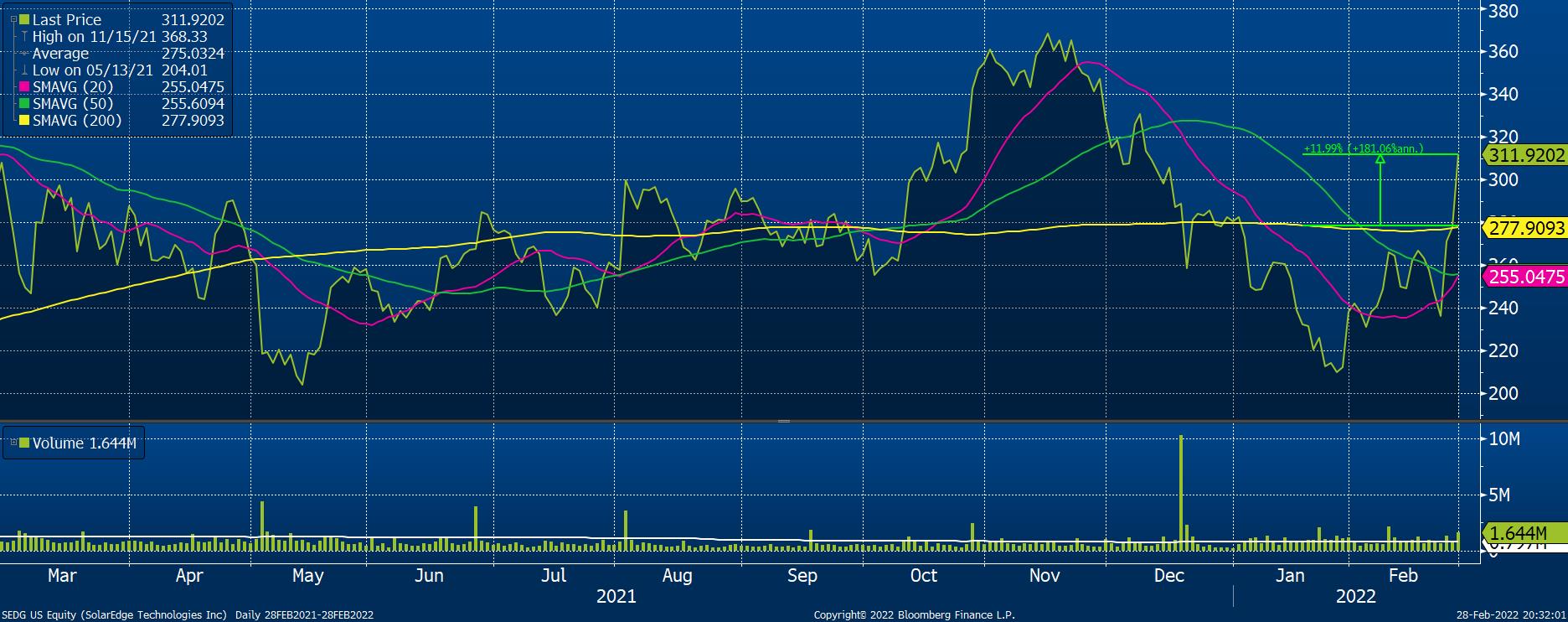Click the 300 price axis label
The image size is (1568, 622).
(1504, 179)
